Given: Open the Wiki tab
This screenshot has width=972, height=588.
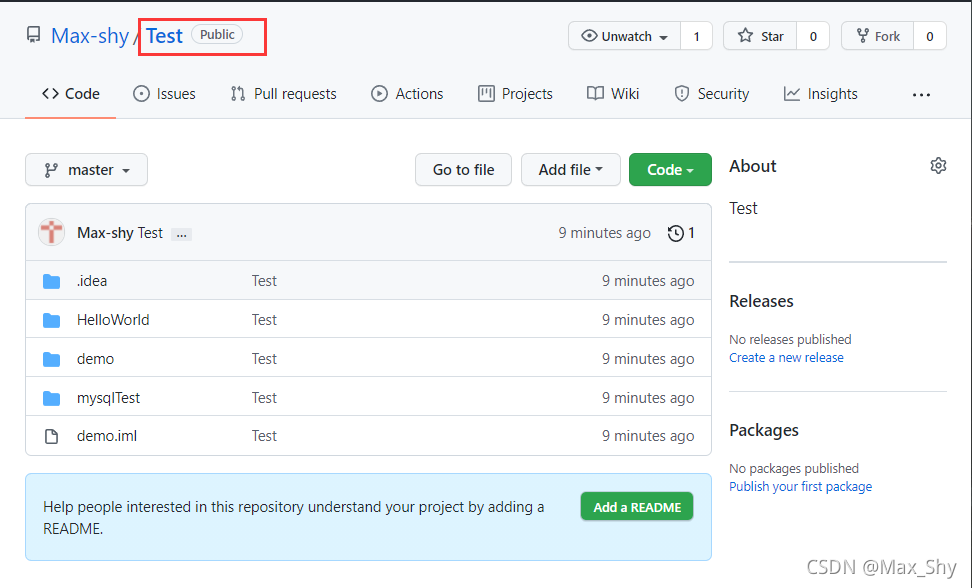Looking at the screenshot, I should (x=613, y=94).
